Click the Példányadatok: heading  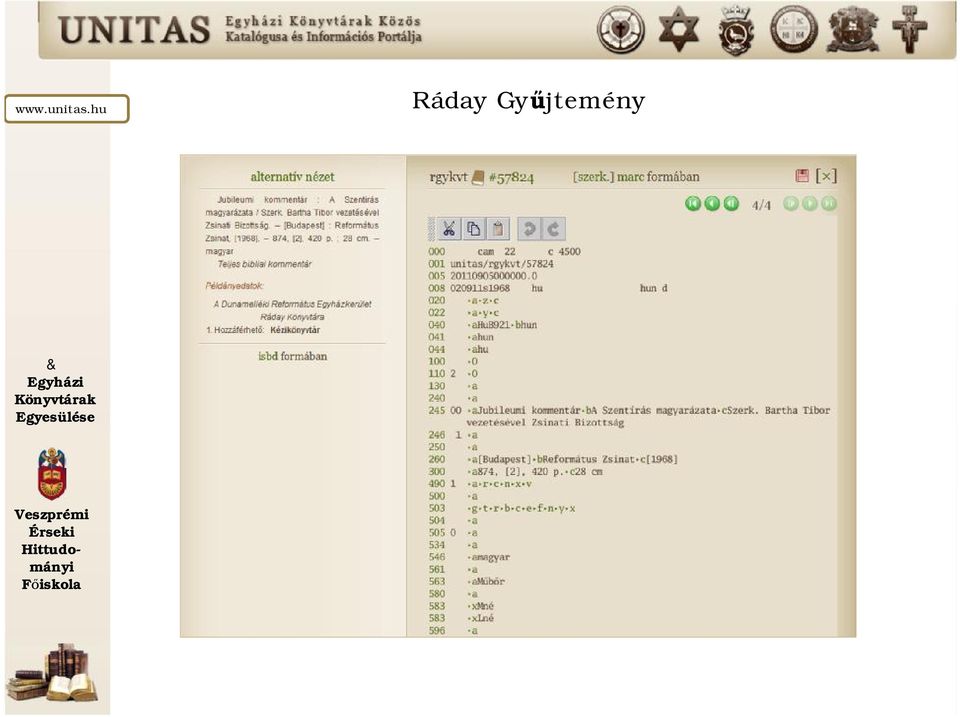pyautogui.click(x=234, y=286)
